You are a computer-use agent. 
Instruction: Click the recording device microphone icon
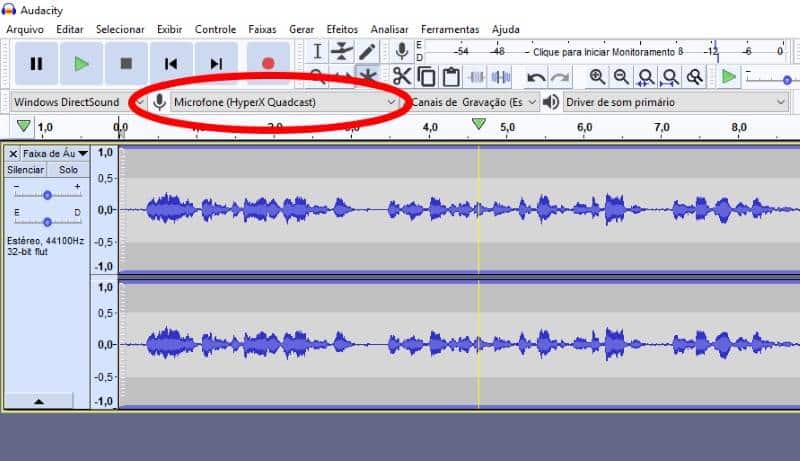point(159,102)
